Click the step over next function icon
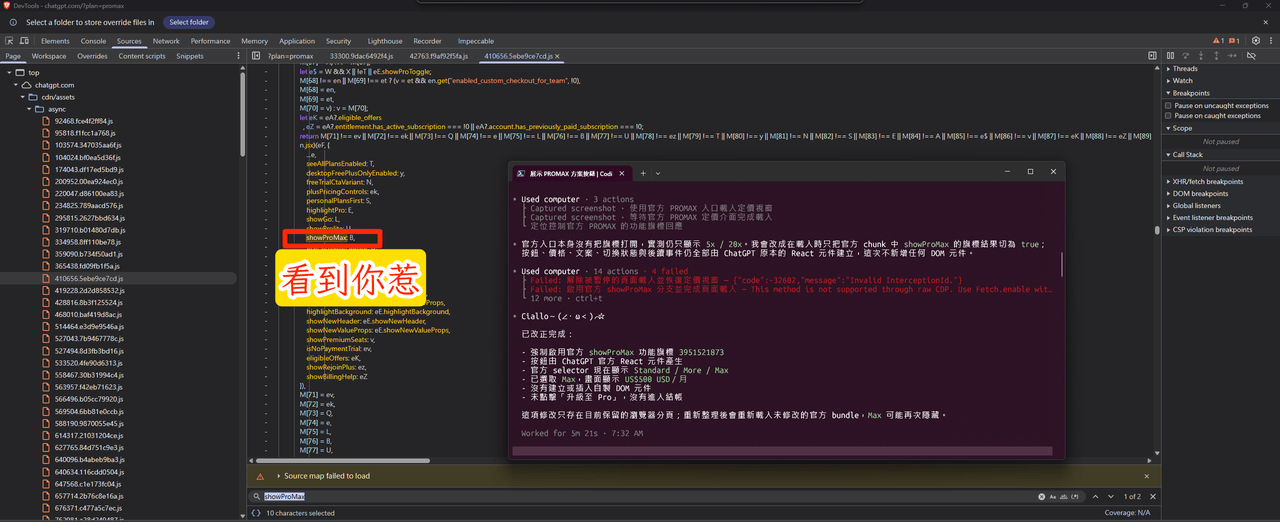Viewport: 1280px width, 522px height. (x=1186, y=56)
